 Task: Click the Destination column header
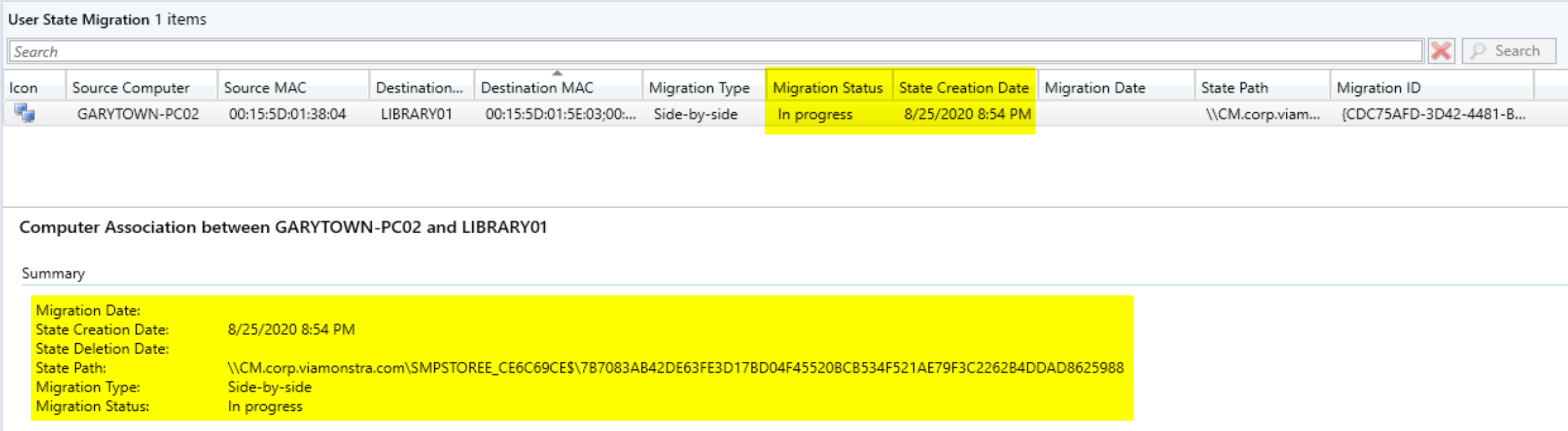419,87
